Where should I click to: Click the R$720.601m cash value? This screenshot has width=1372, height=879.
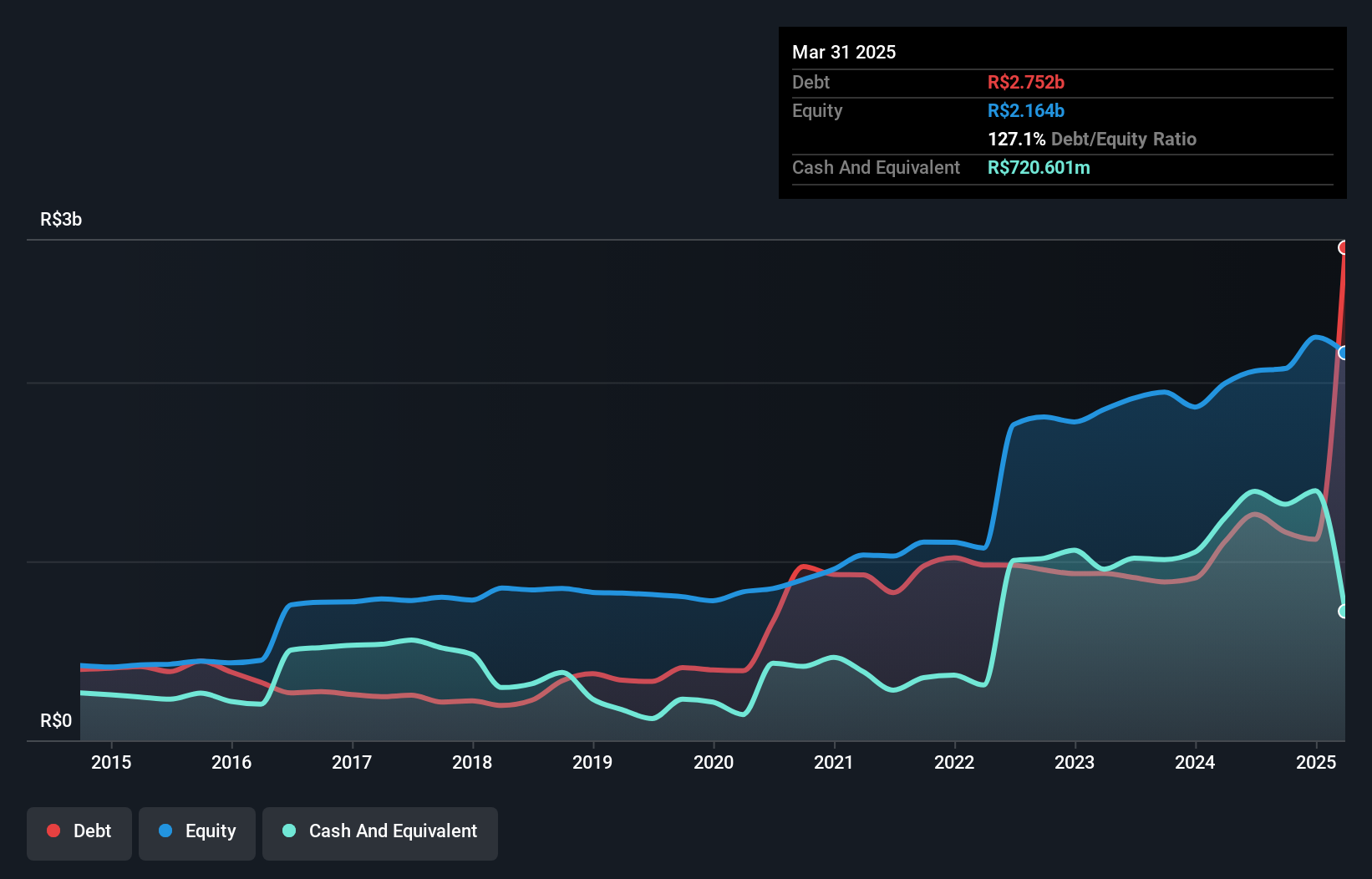point(1039,167)
